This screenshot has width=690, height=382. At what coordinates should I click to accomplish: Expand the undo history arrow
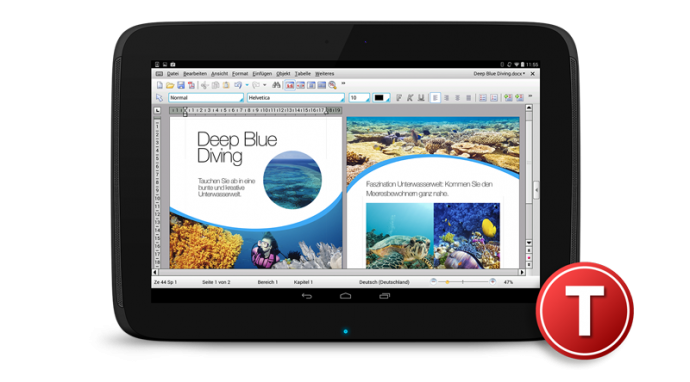(x=247, y=85)
